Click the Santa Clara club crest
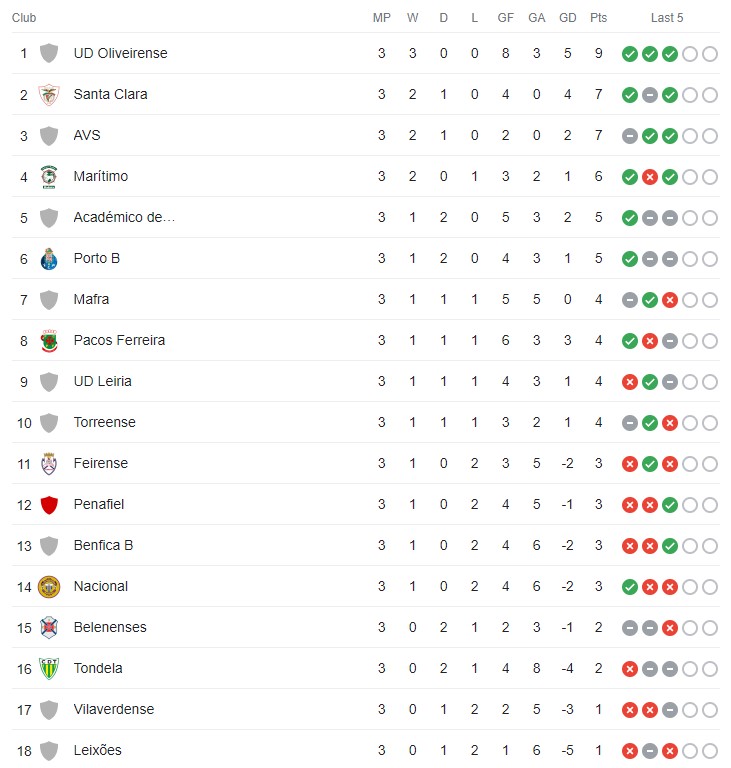The image size is (731, 768). [x=48, y=95]
